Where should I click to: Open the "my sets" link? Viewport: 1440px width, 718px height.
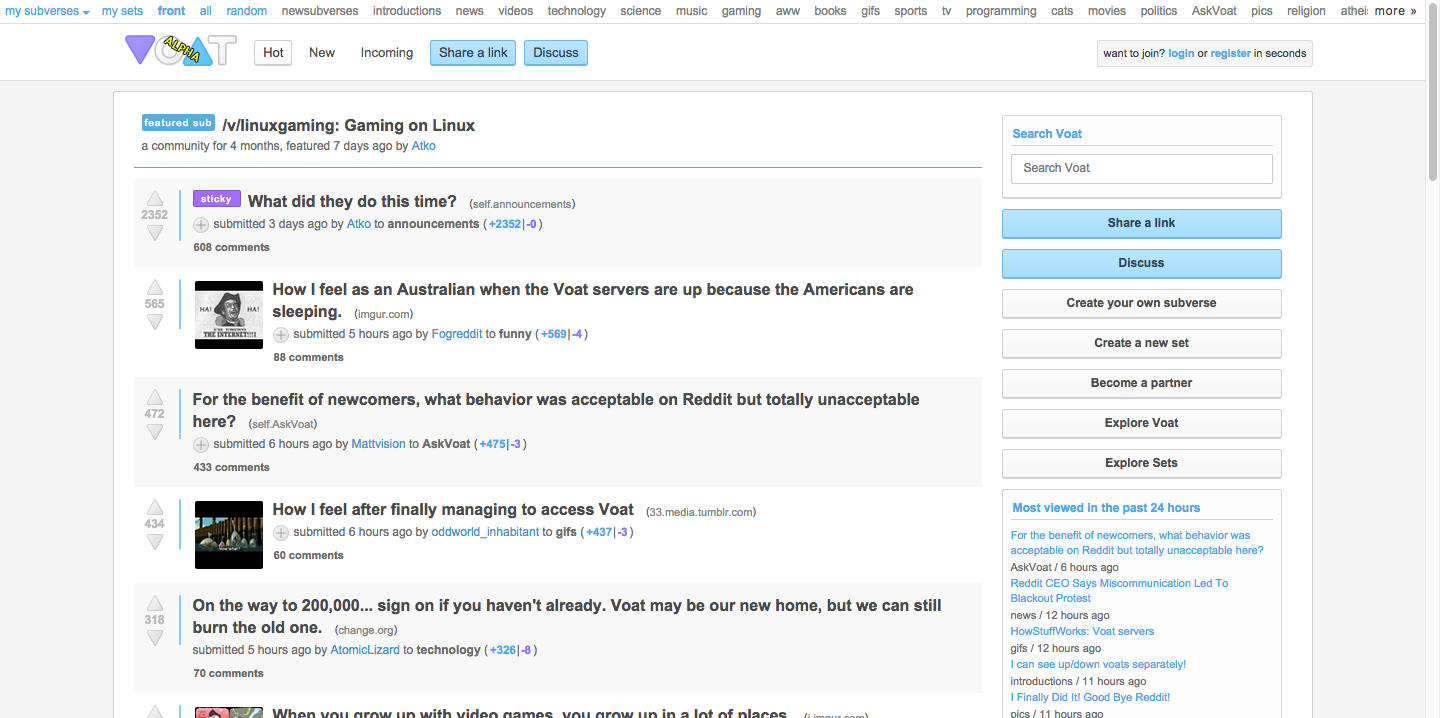point(122,11)
